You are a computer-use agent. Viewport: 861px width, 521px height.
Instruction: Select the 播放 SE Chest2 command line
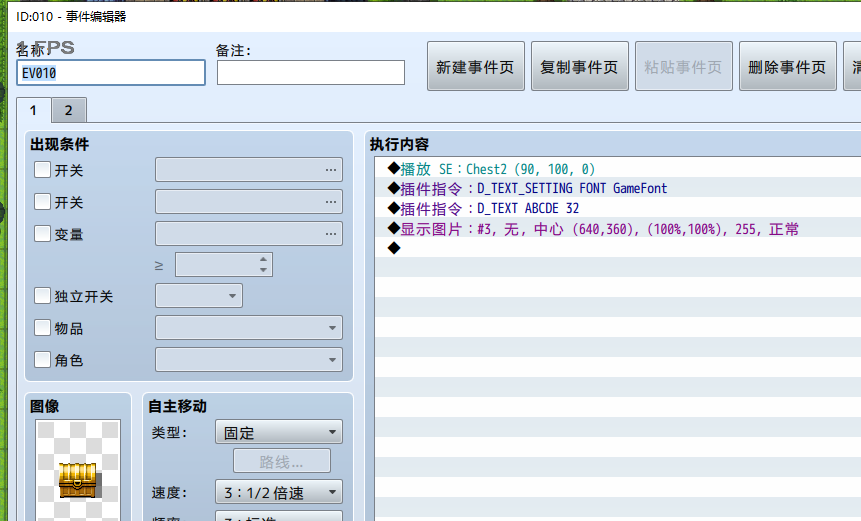[x=618, y=168]
